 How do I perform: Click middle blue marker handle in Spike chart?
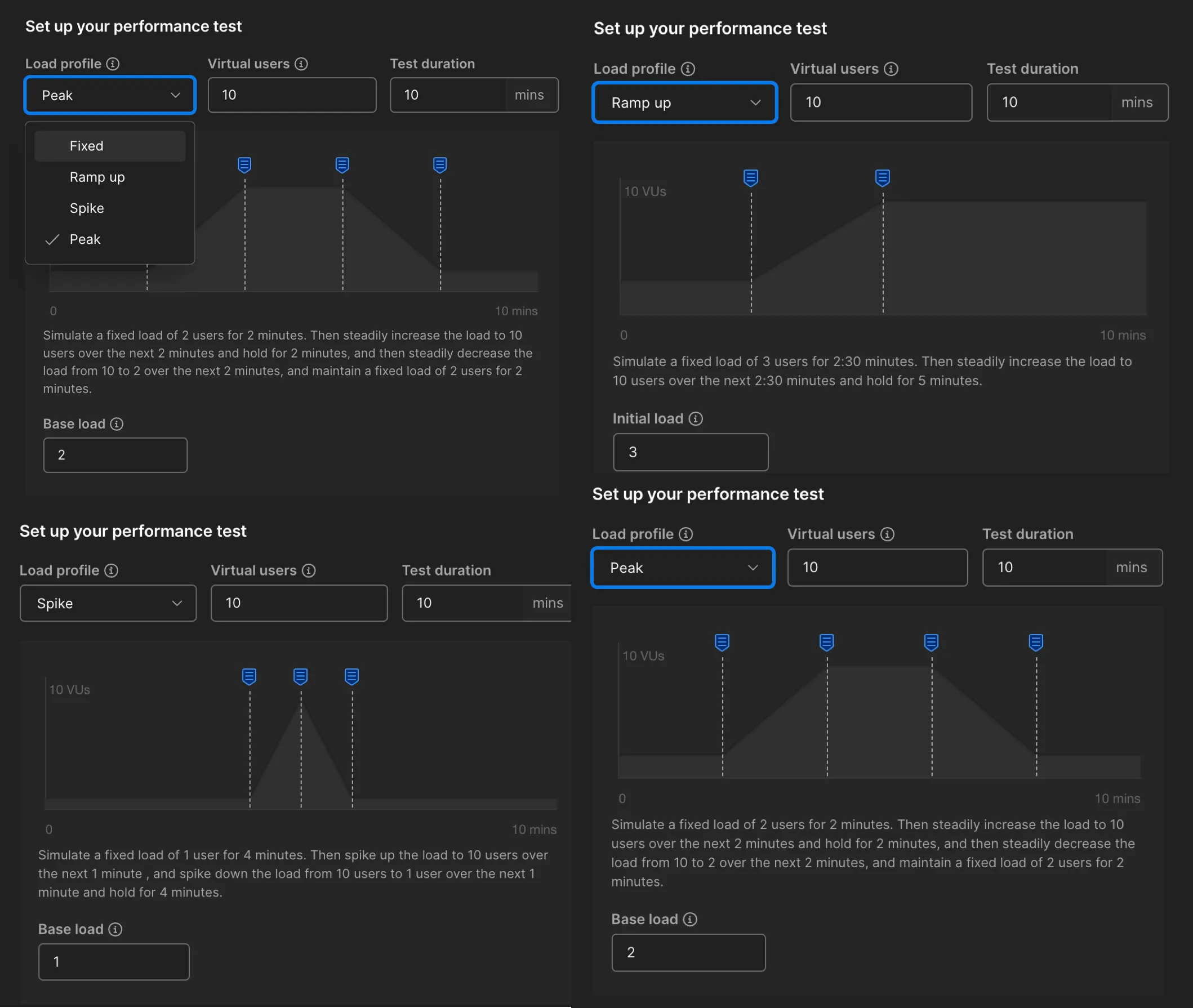click(301, 676)
